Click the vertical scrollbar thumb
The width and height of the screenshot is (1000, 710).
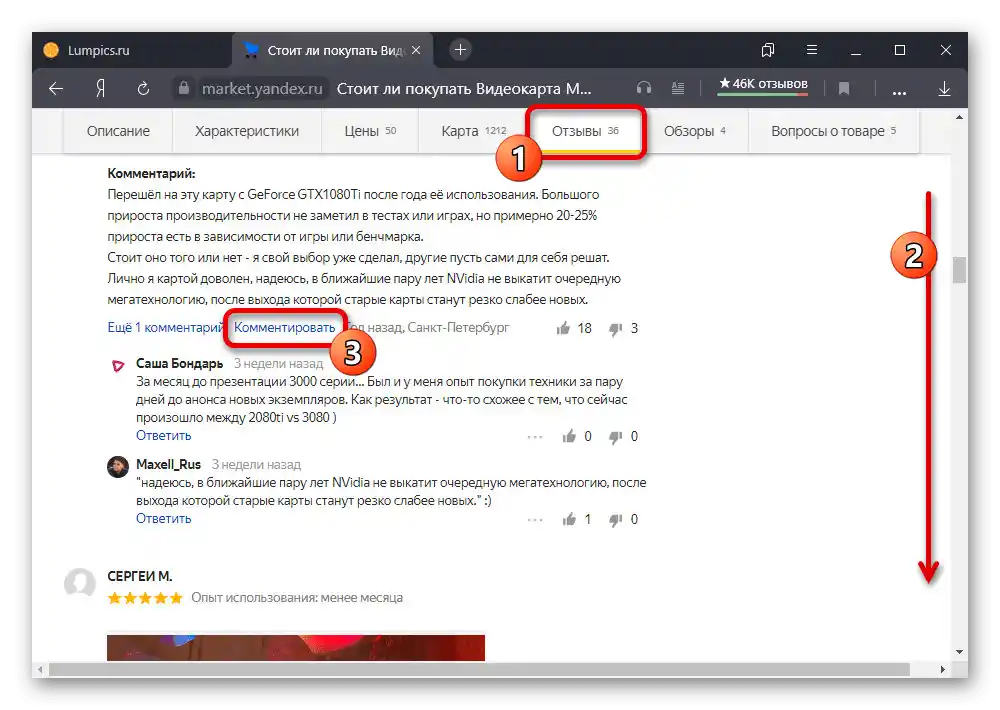point(959,269)
